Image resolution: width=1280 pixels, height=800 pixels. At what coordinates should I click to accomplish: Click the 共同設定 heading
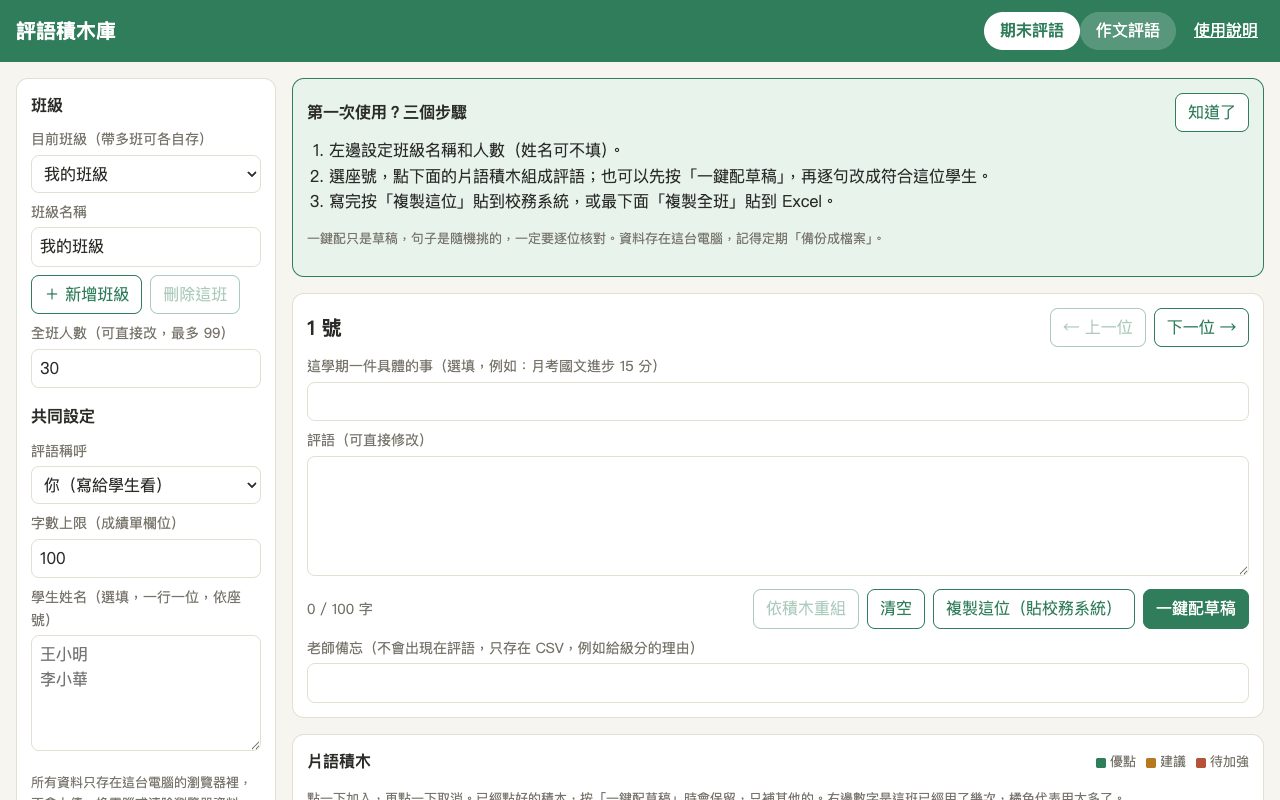[63, 416]
